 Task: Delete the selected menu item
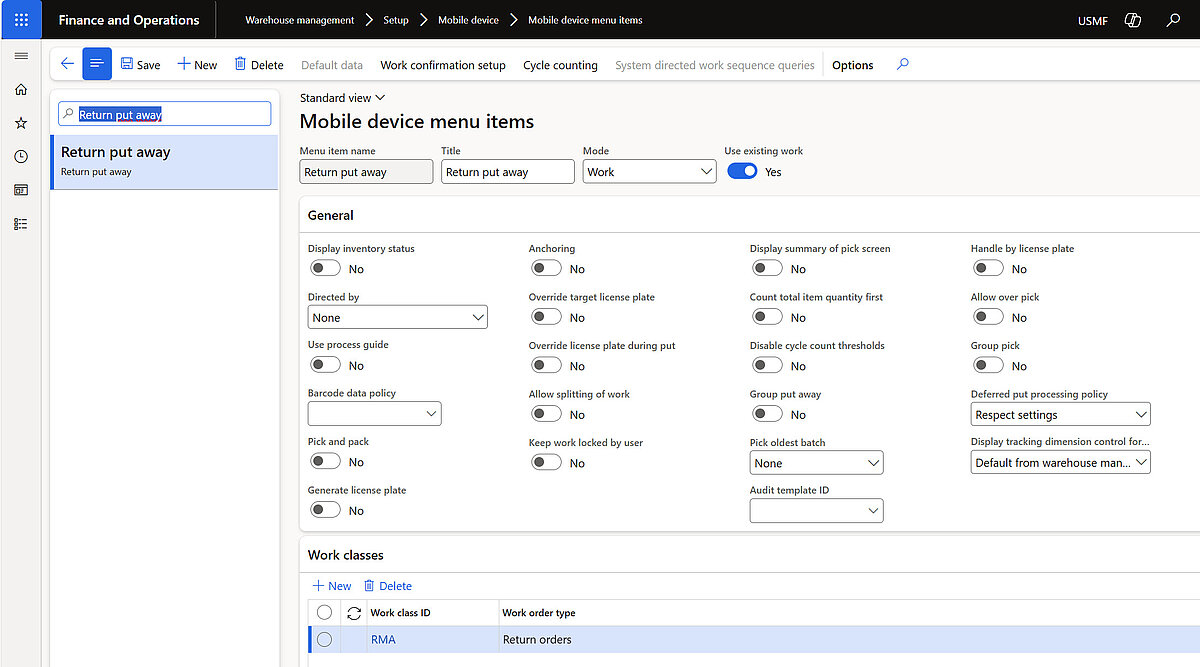pyautogui.click(x=258, y=64)
